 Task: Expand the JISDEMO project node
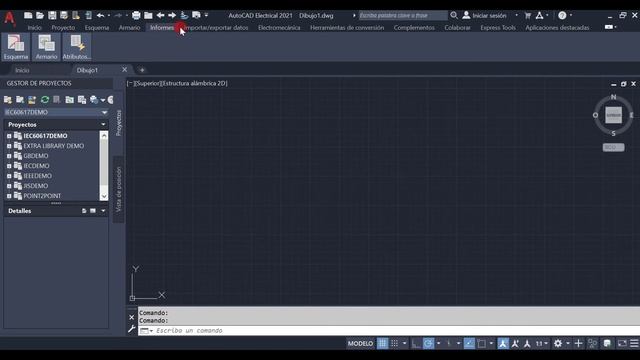[9, 186]
